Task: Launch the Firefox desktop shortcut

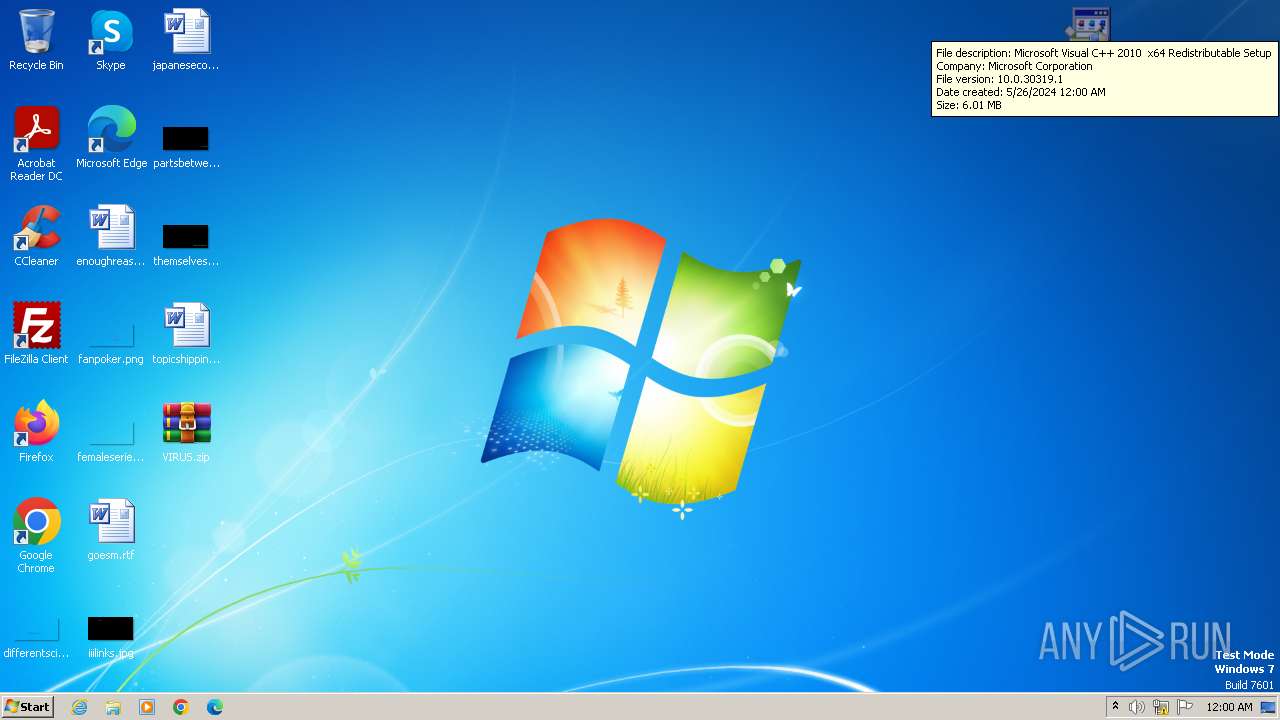Action: coord(36,432)
